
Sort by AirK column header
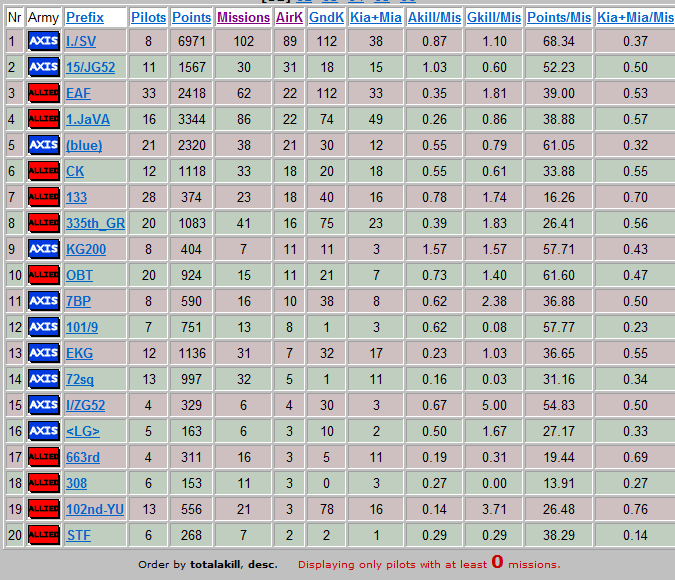point(289,17)
